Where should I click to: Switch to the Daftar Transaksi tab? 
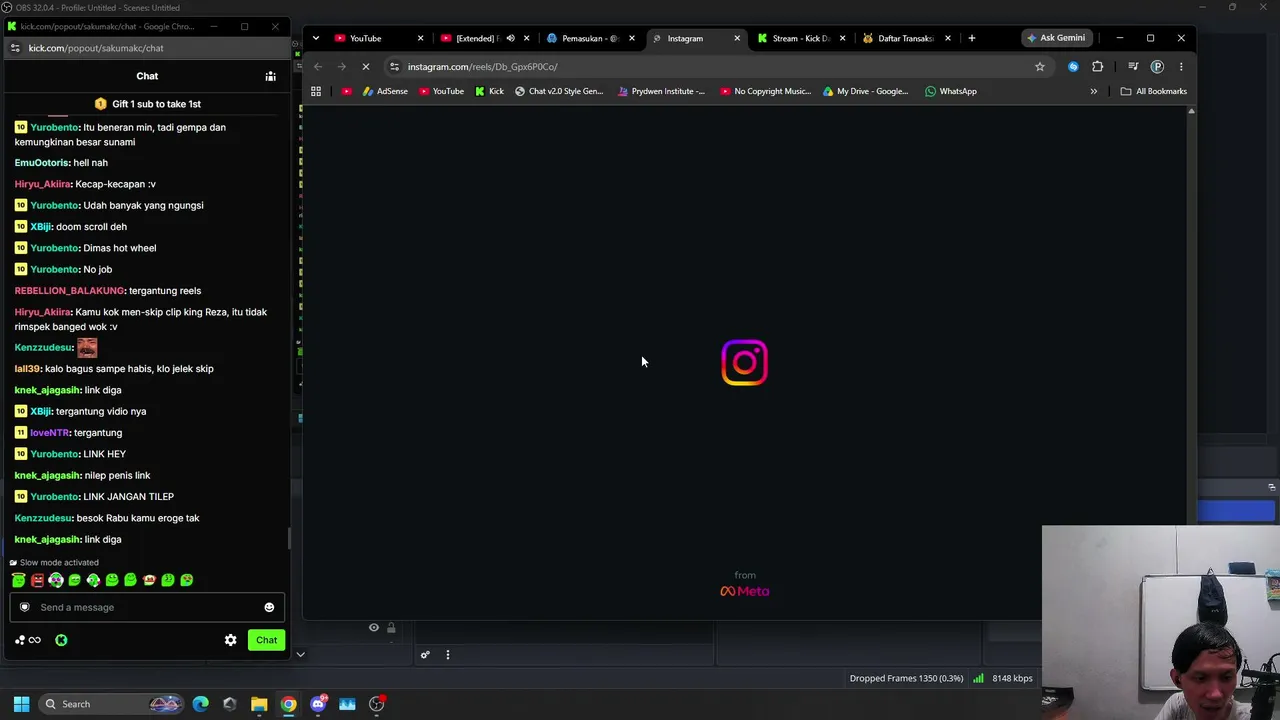(x=906, y=38)
